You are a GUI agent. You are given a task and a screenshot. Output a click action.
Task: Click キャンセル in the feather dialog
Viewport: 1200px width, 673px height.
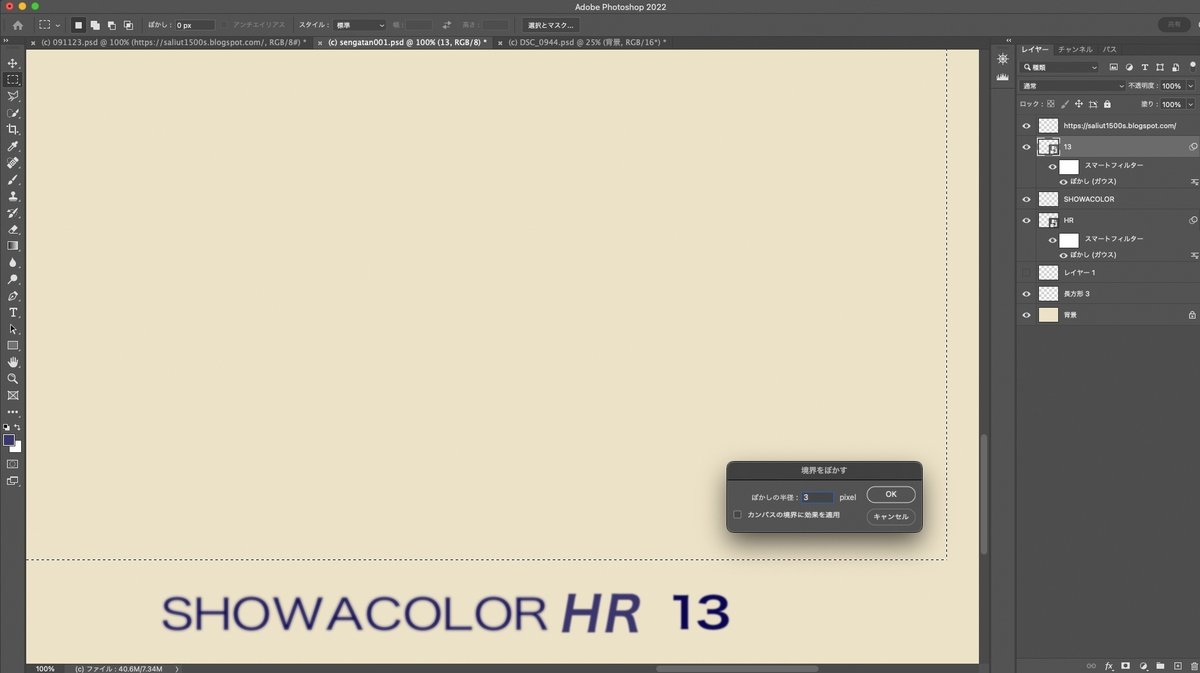pyautogui.click(x=891, y=517)
